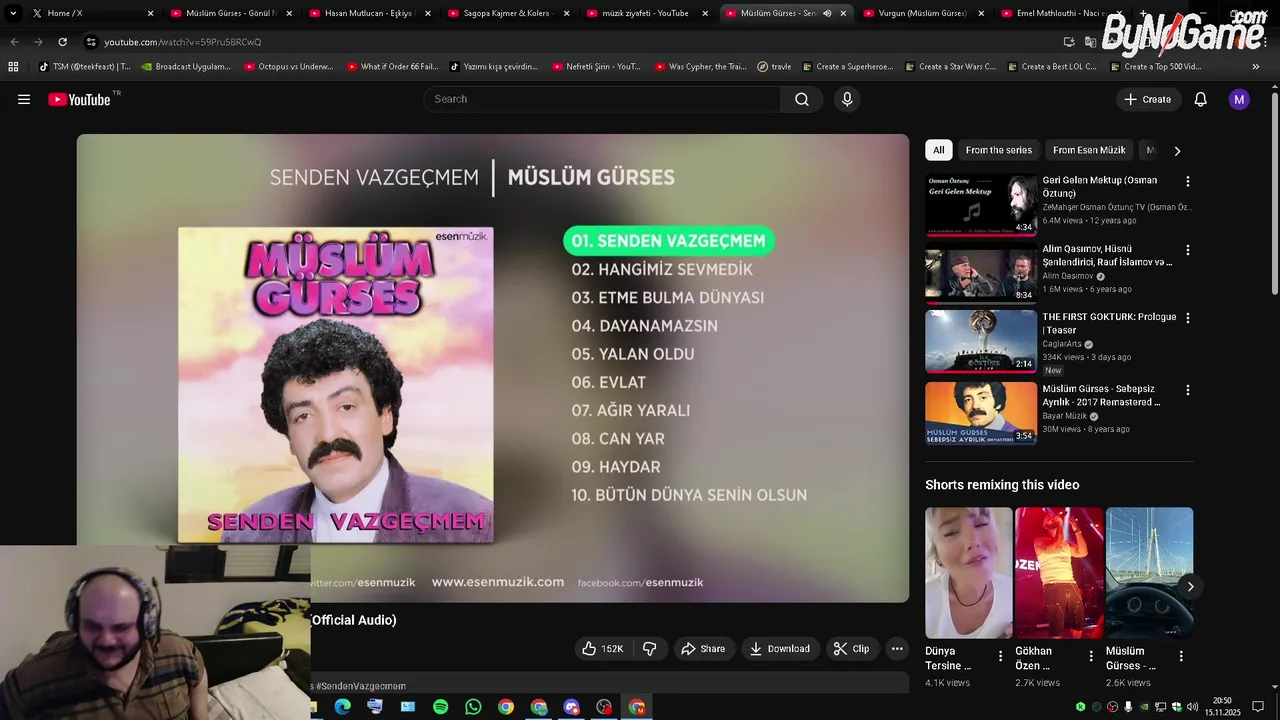Viewport: 1280px width, 720px height.
Task: Click the video player area
Action: pos(493,368)
